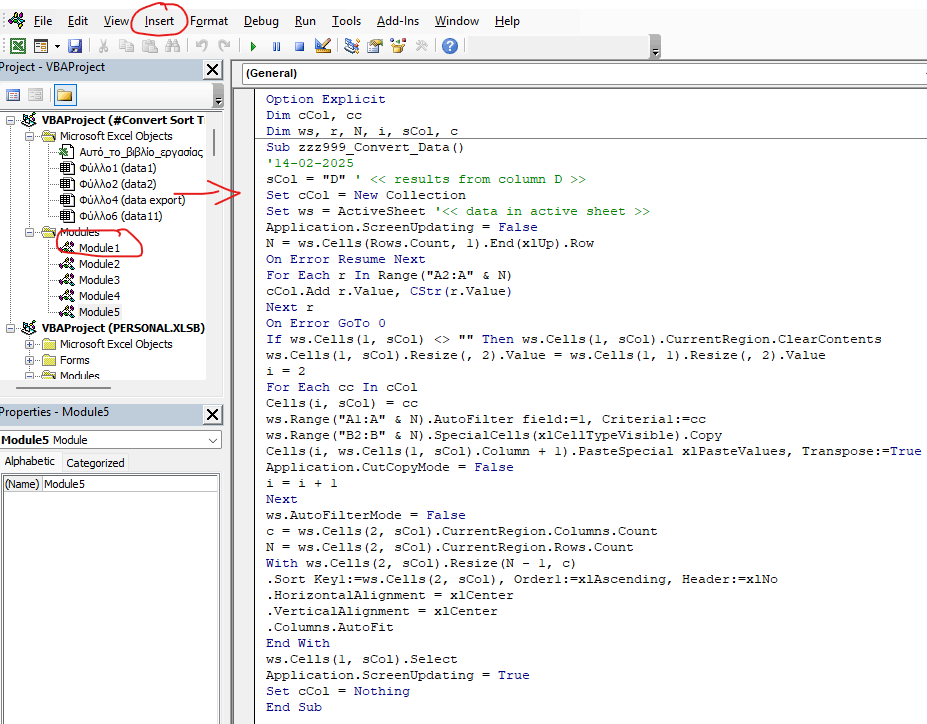Click the Undo arrow icon
This screenshot has width=927, height=724.
tap(202, 46)
